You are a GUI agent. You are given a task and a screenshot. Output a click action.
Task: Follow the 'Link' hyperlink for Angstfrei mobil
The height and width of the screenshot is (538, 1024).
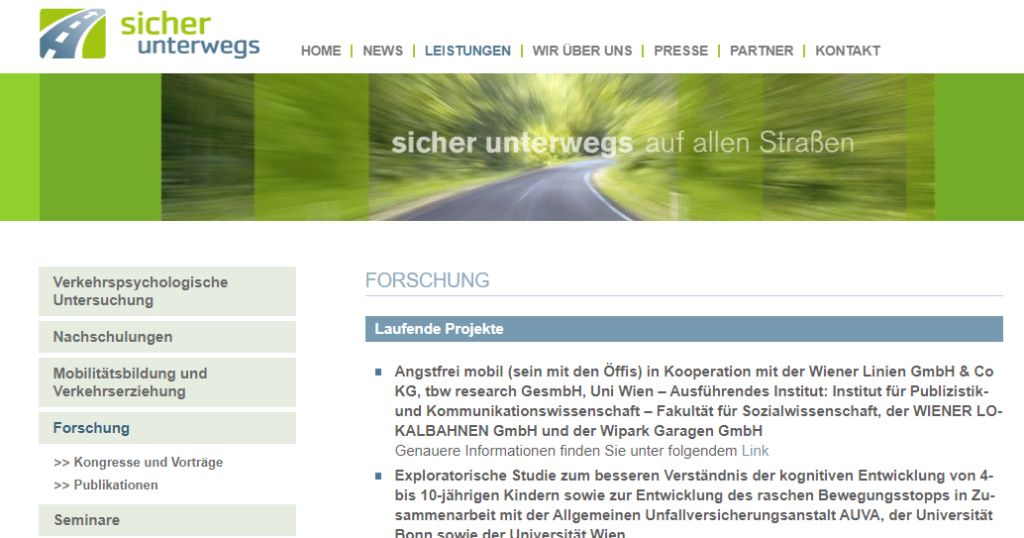click(x=755, y=451)
